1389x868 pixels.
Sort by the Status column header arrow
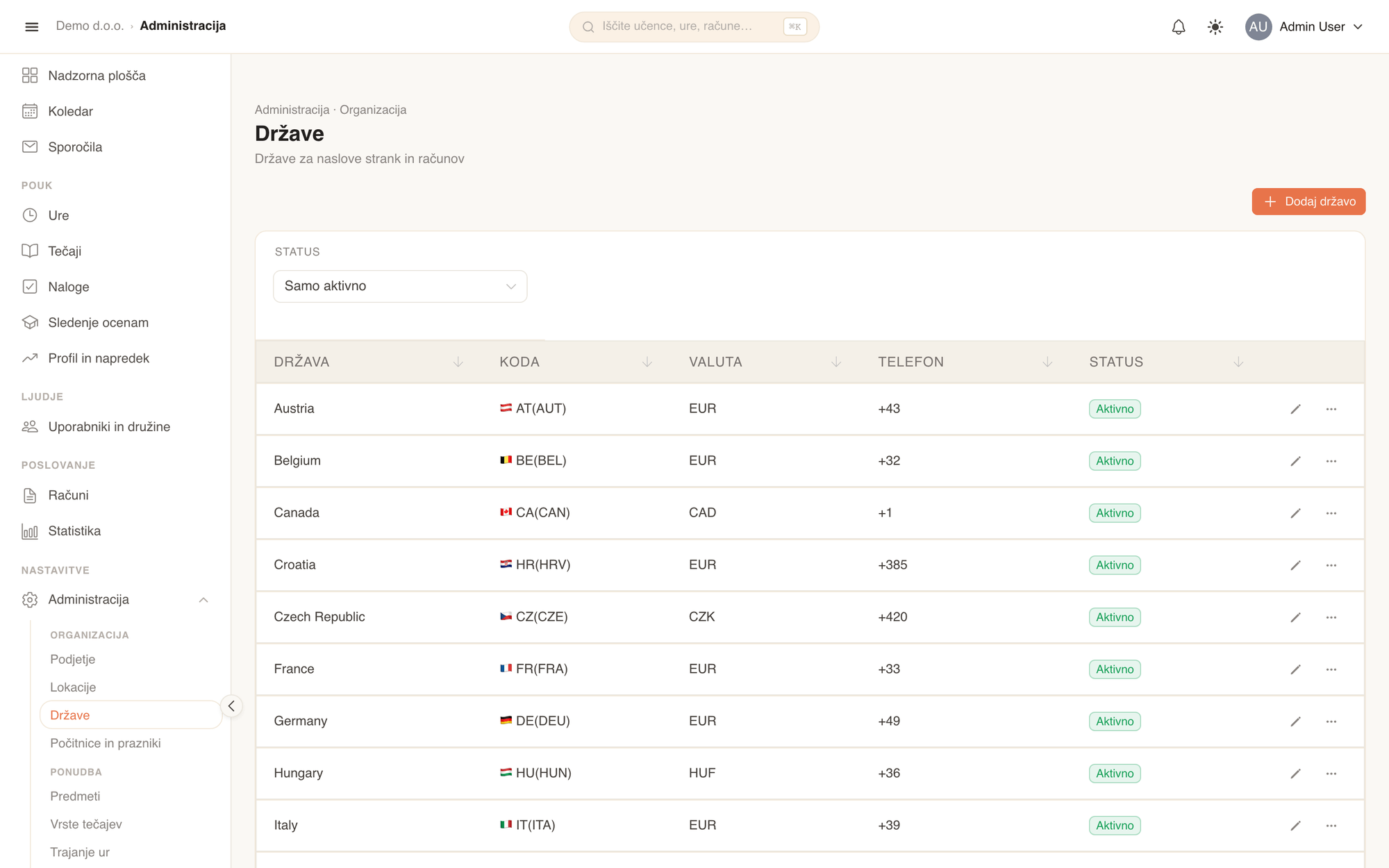[x=1238, y=362]
